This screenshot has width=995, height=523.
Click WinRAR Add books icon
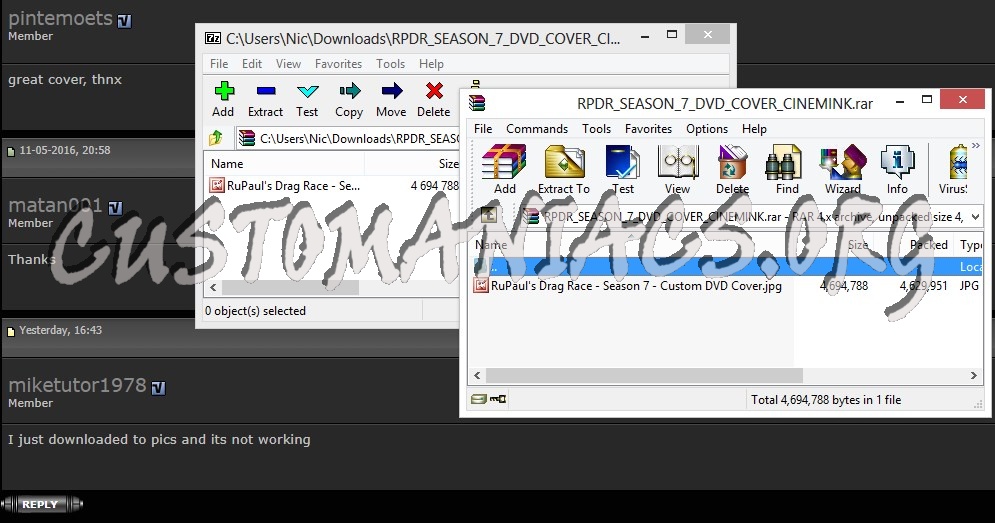pyautogui.click(x=504, y=162)
